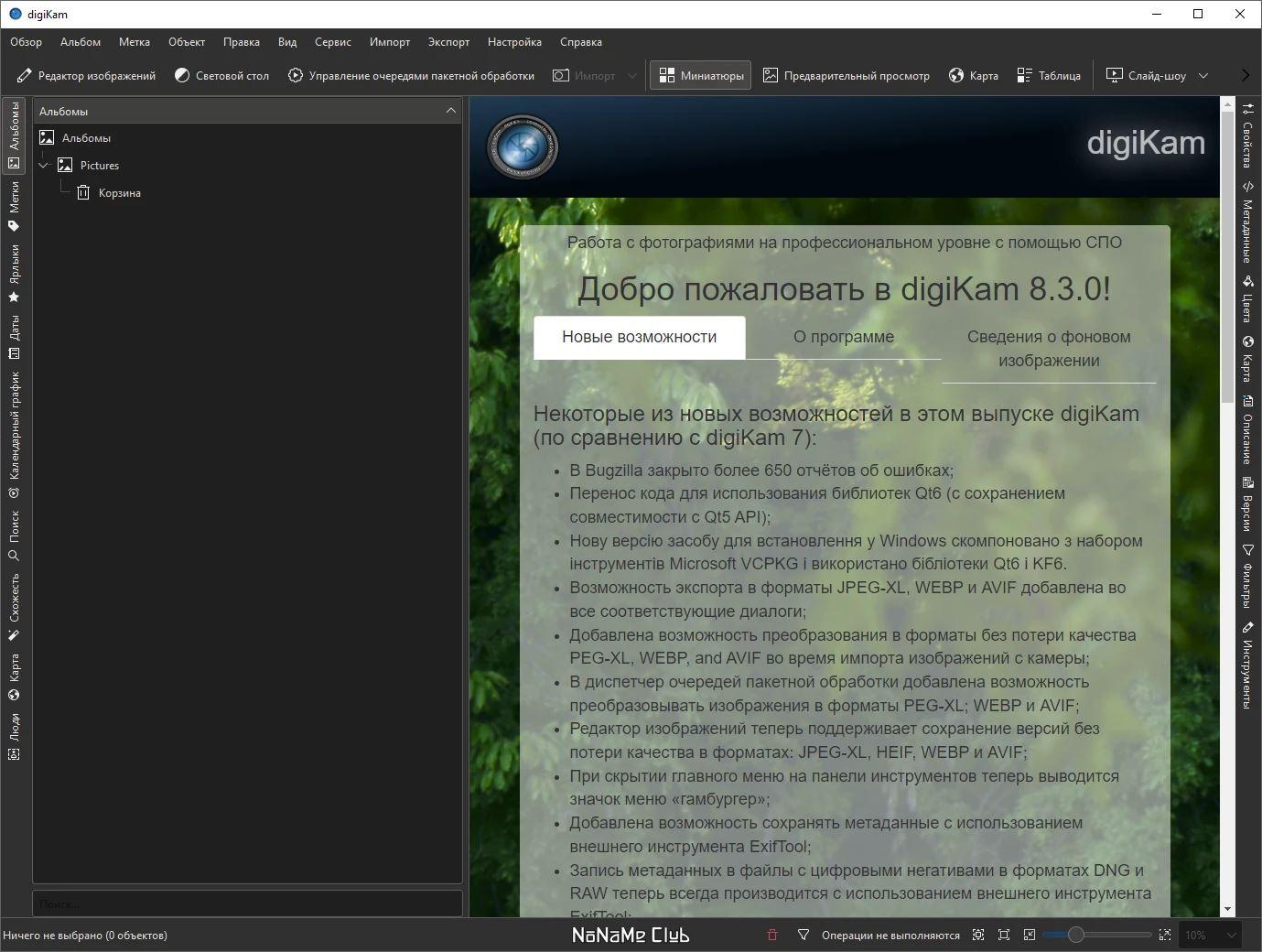
Task: Open the People (Люди) left sidebar tab
Action: click(x=14, y=737)
